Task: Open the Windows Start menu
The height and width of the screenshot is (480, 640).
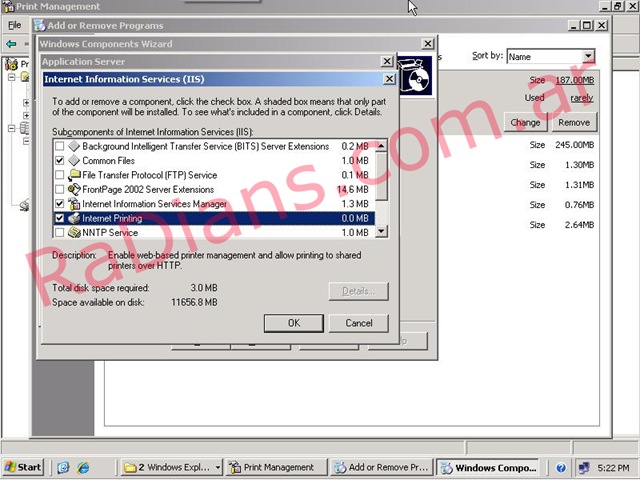Action: (23, 467)
